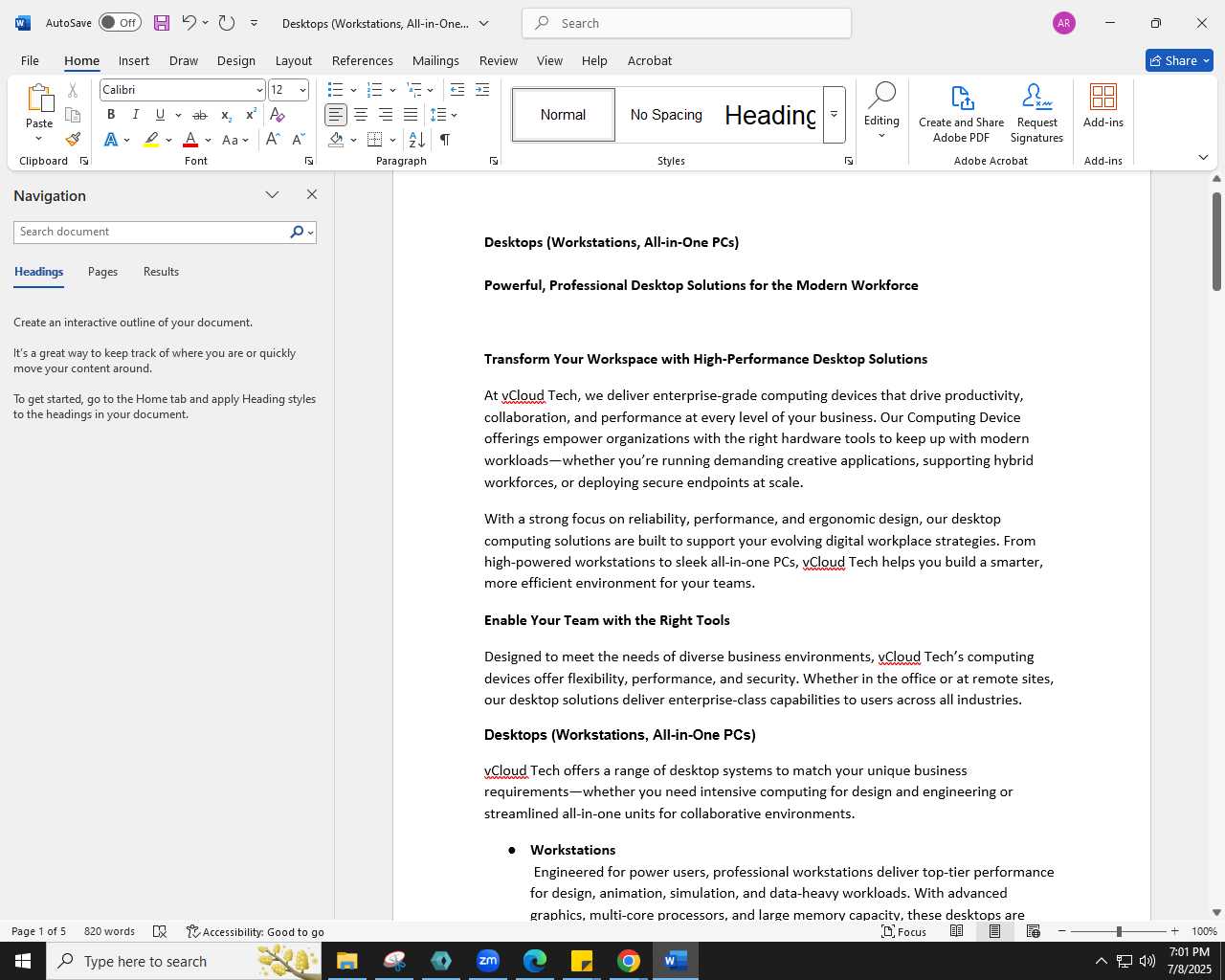Click the top Search box

(x=686, y=23)
